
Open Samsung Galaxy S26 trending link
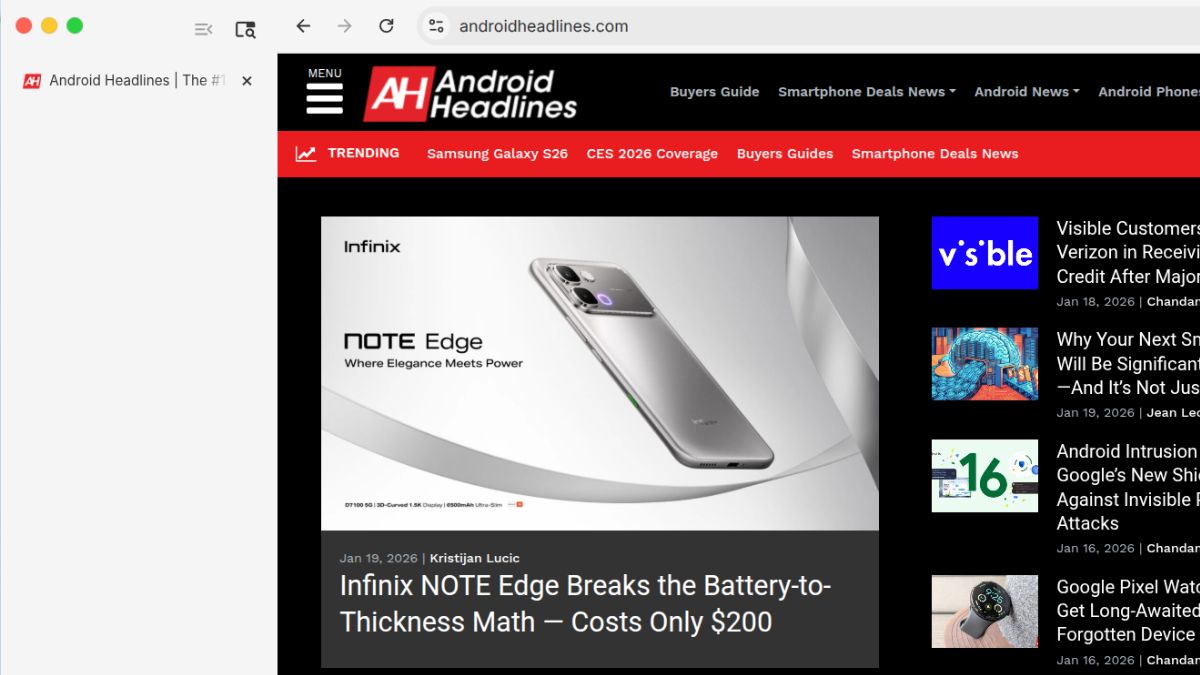pos(497,154)
